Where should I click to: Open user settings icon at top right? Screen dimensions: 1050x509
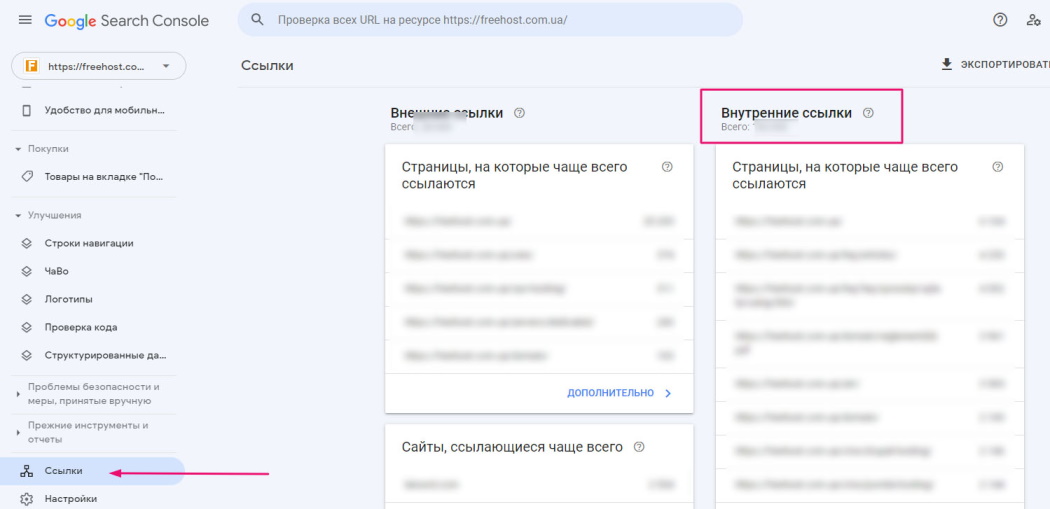1034,20
